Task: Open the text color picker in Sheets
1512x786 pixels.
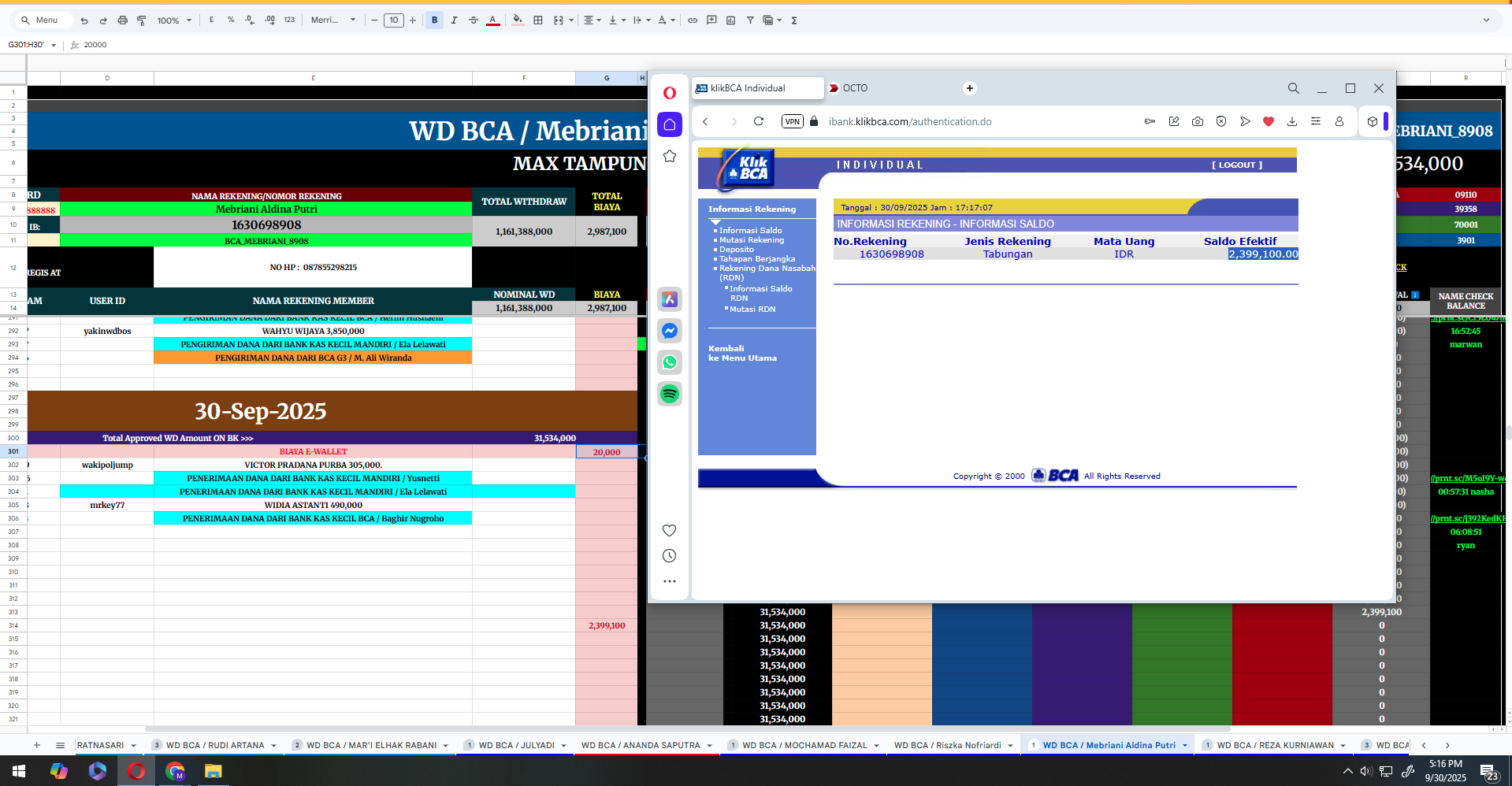Action: (492, 20)
